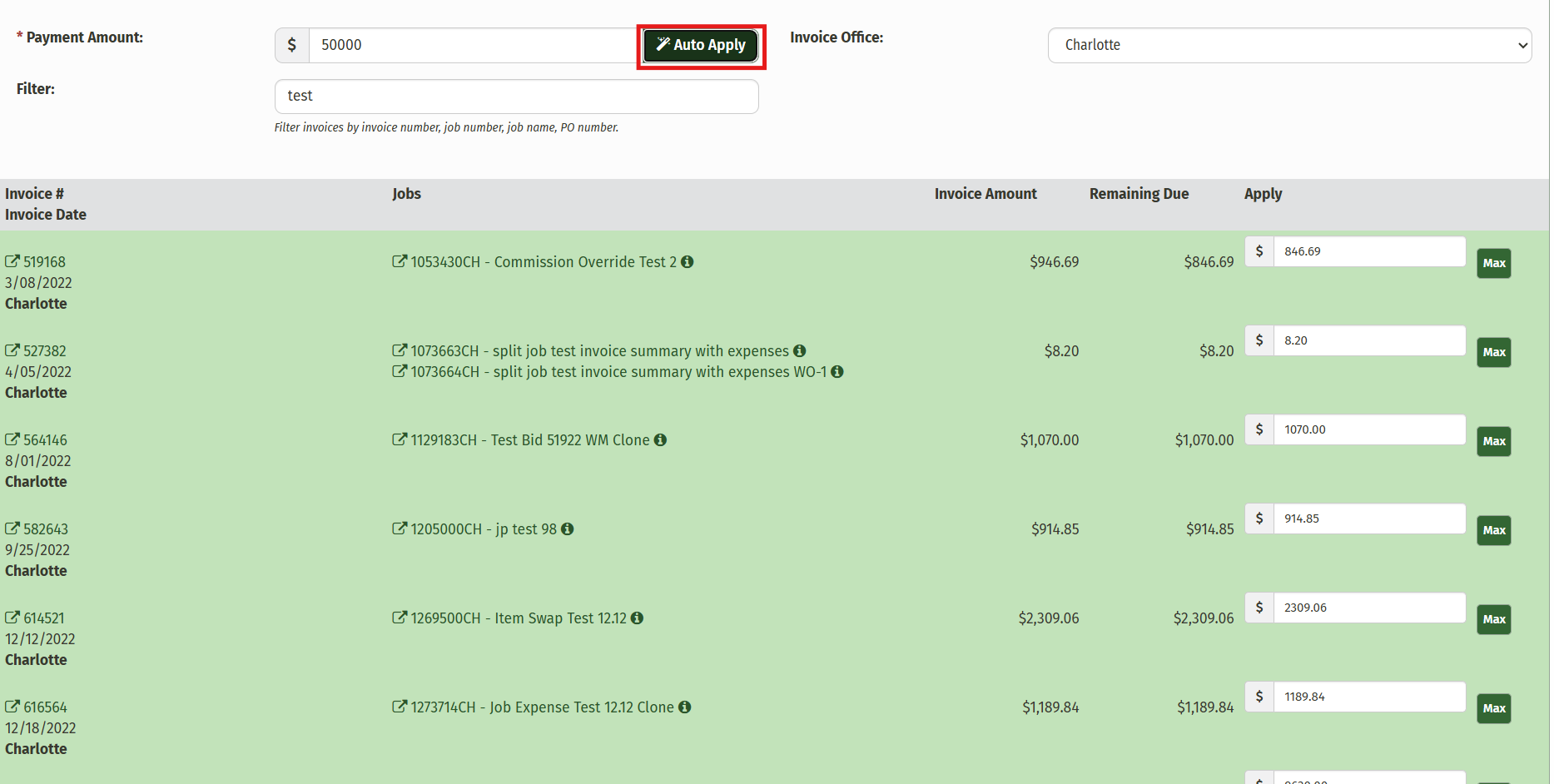Open job link 1273714CH Job Expense Test

(541, 707)
